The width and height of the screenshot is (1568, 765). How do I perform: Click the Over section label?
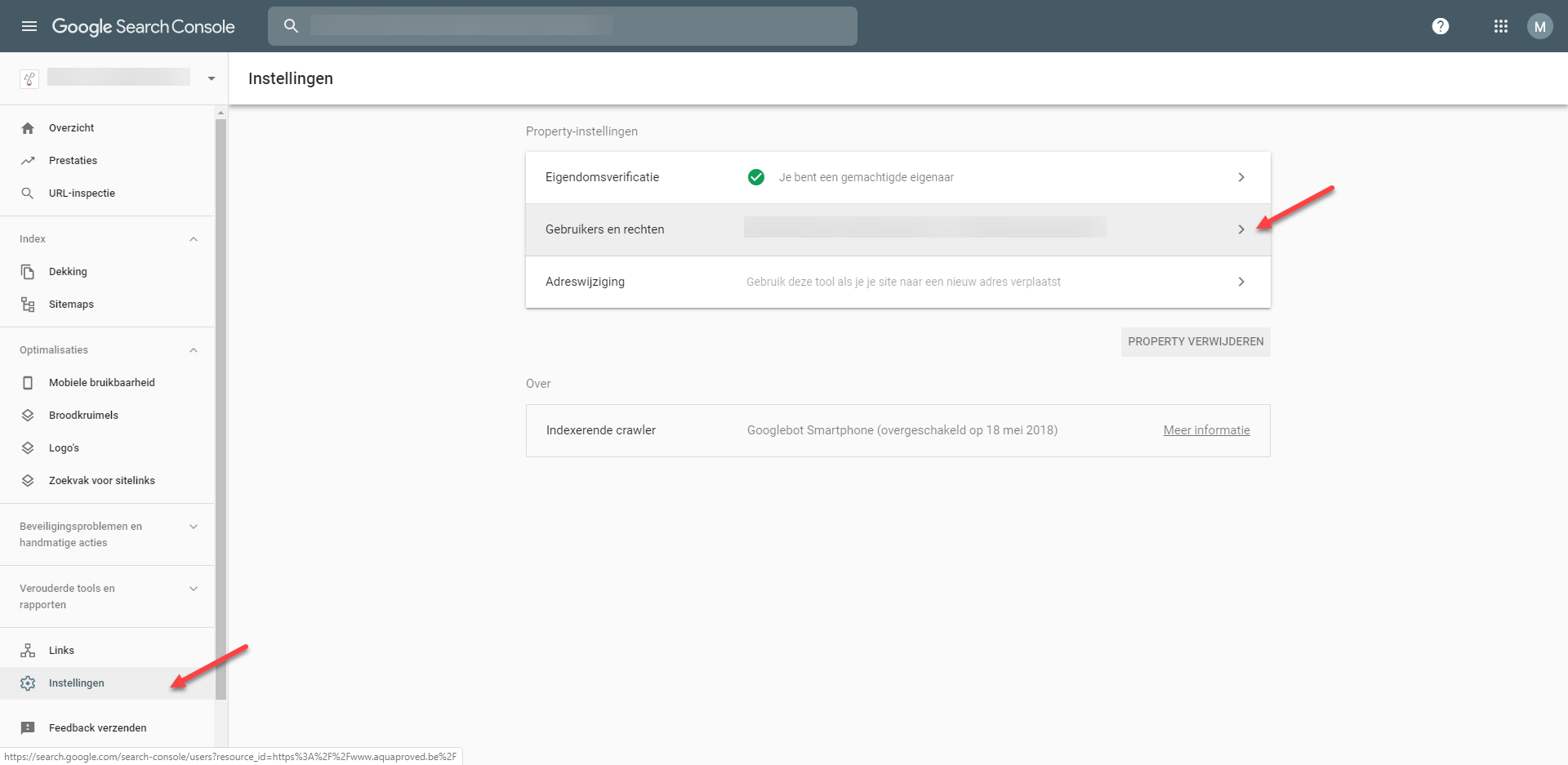(538, 384)
